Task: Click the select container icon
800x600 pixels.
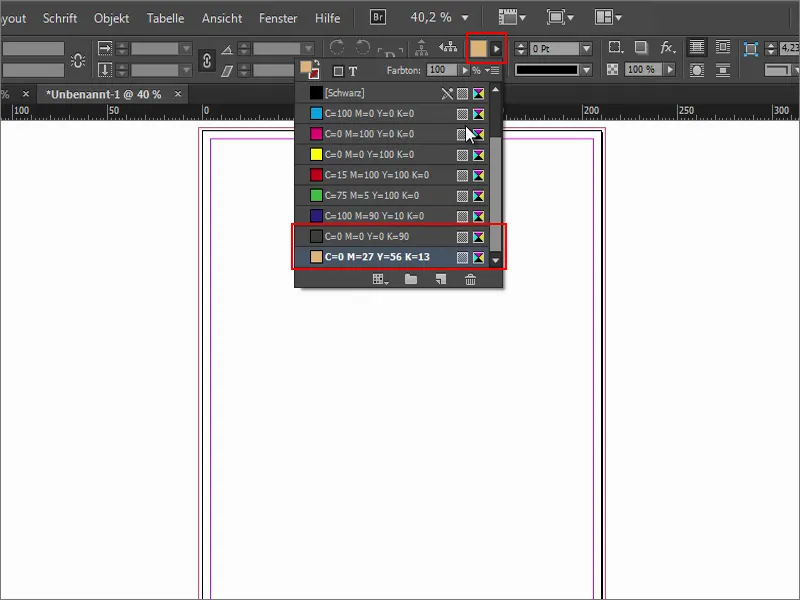Action: coord(421,48)
